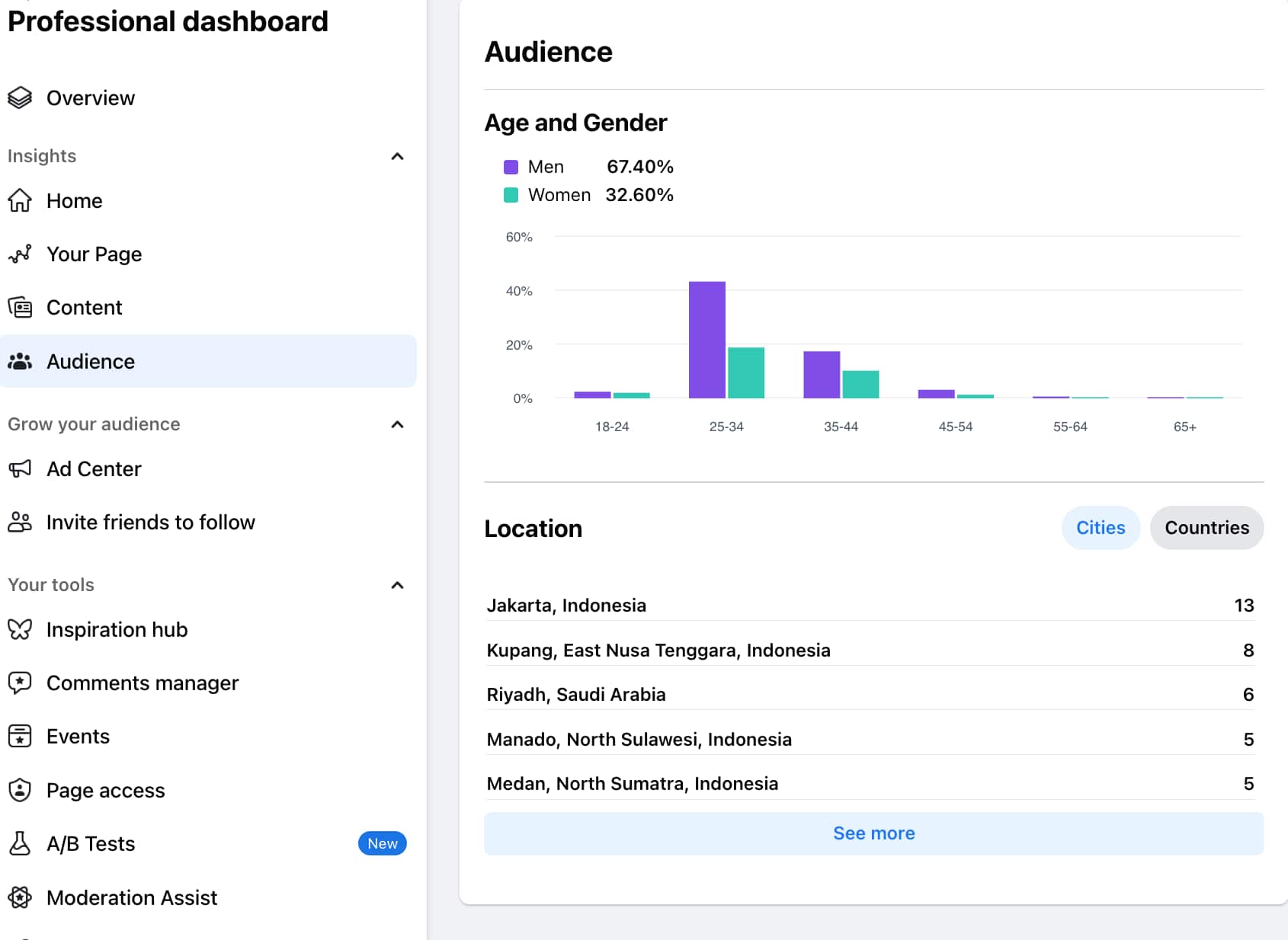
Task: Select the Home insights icon
Action: pyautogui.click(x=20, y=200)
